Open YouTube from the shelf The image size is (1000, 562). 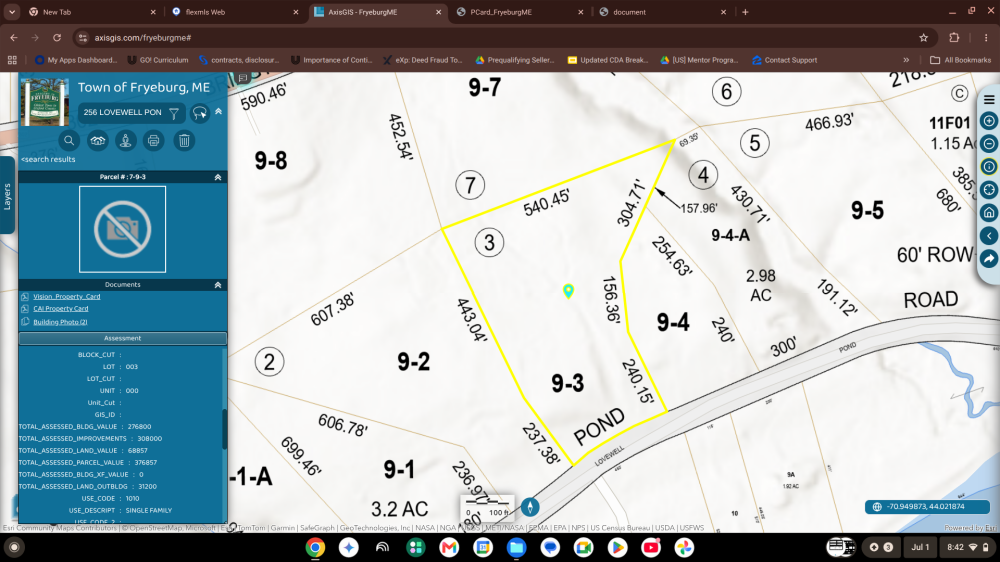point(651,547)
